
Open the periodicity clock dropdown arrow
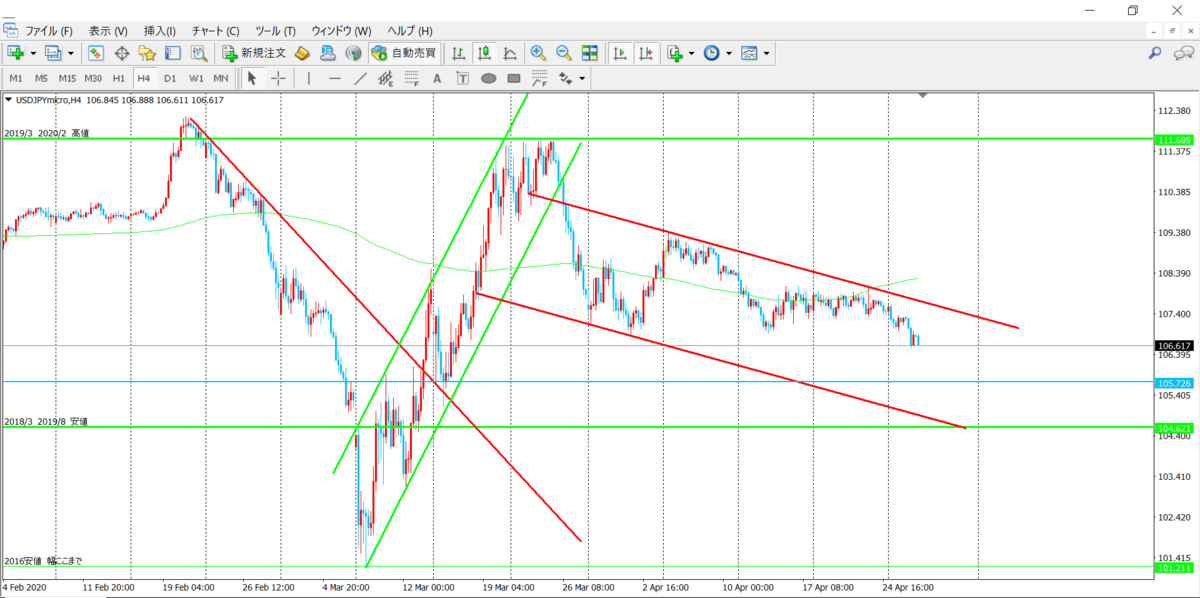[728, 52]
